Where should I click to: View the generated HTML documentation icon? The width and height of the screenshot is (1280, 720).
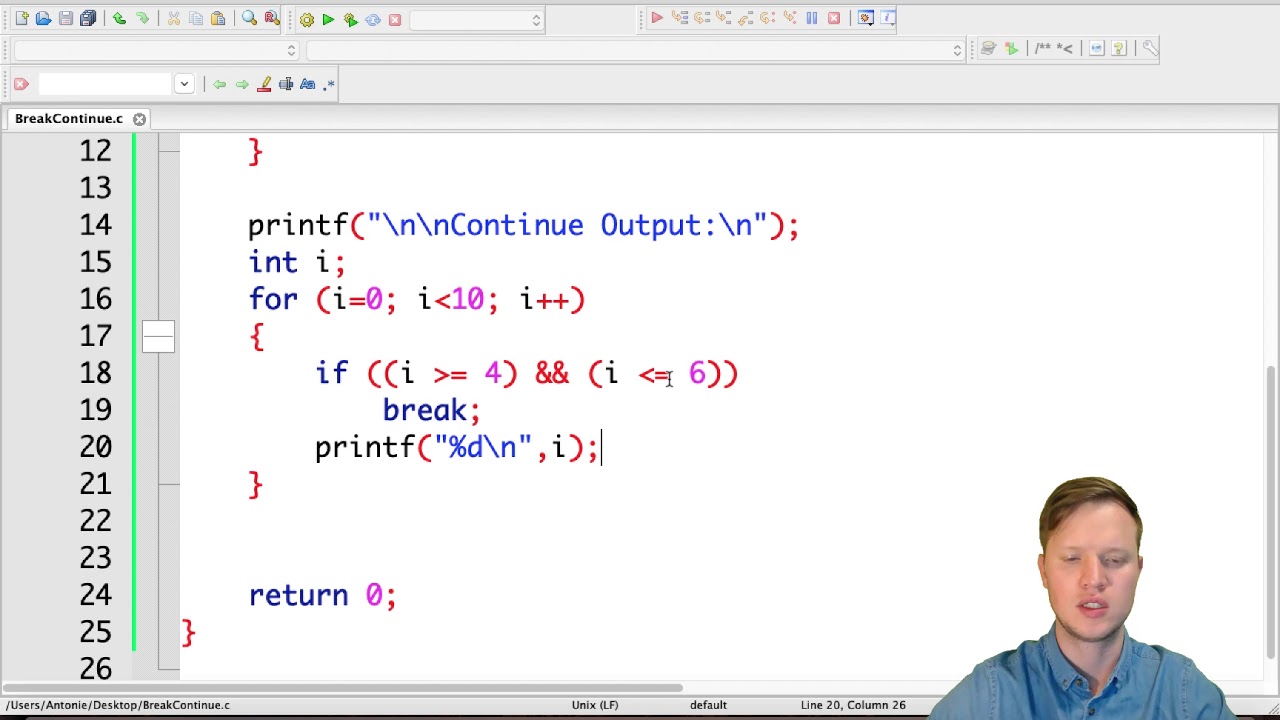pyautogui.click(x=1097, y=48)
